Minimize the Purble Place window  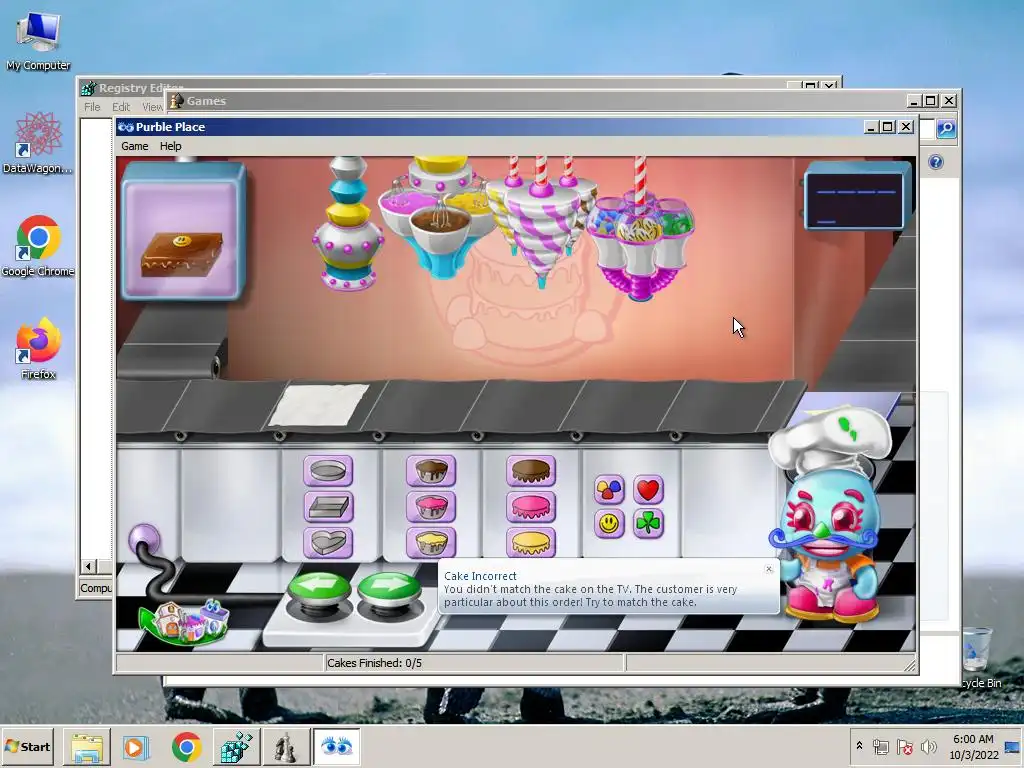[x=871, y=127]
